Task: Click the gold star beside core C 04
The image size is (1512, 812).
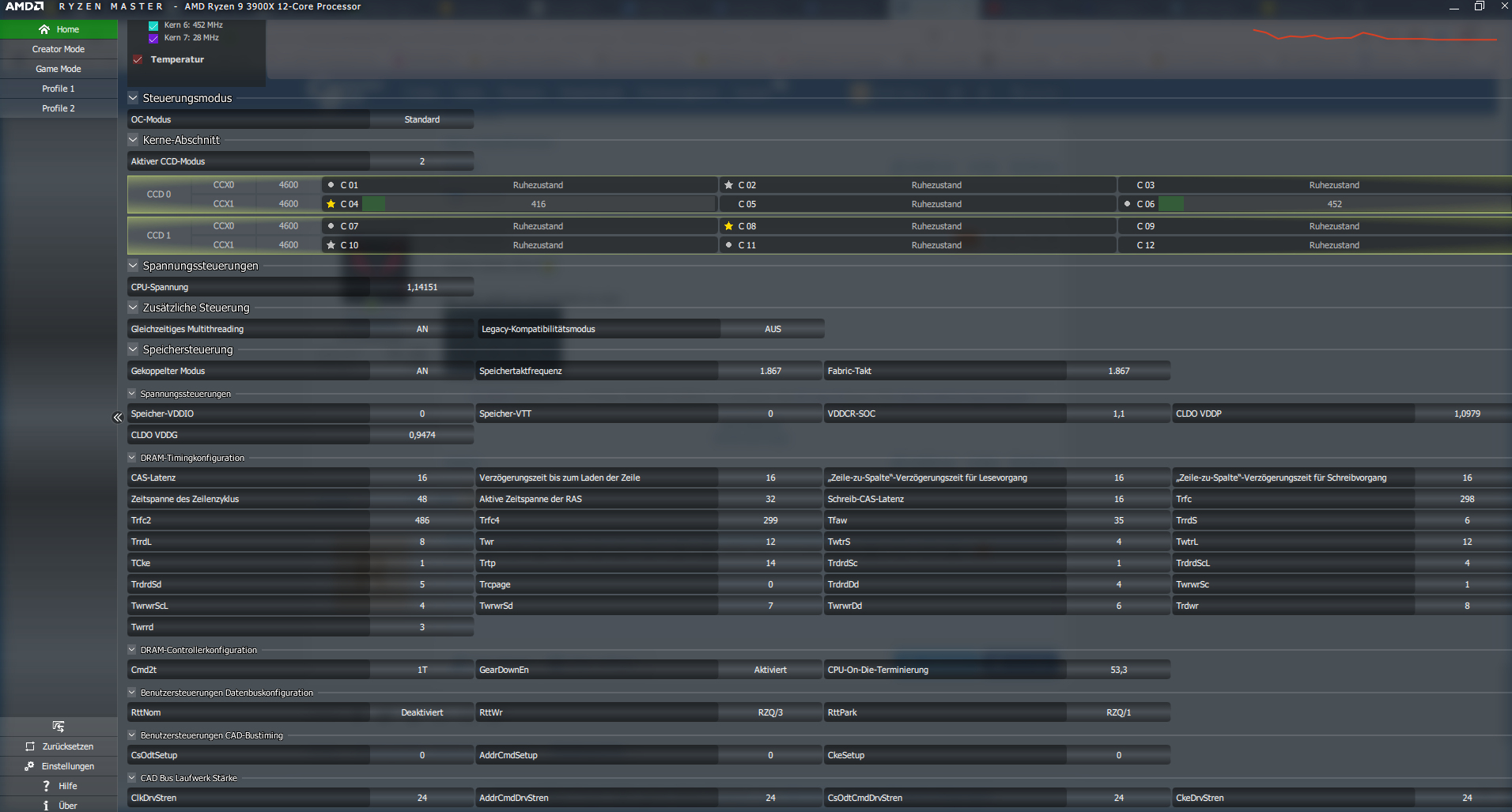Action: coord(331,204)
